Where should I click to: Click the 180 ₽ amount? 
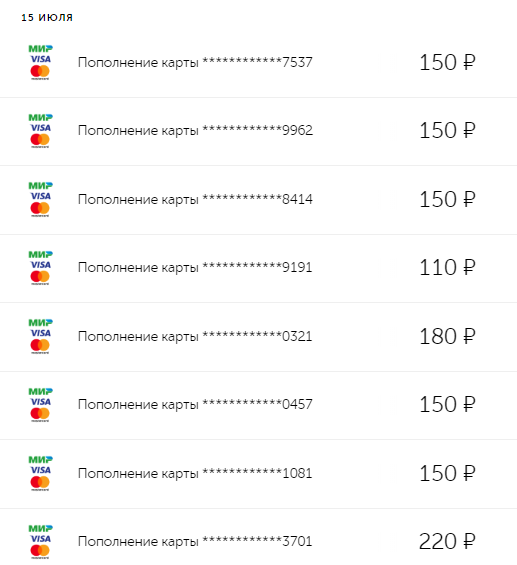point(447,336)
